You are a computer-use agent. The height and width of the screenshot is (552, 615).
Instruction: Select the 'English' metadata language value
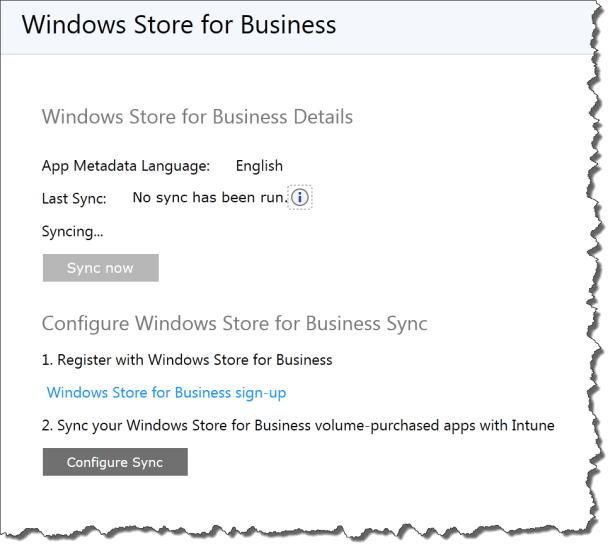[259, 166]
